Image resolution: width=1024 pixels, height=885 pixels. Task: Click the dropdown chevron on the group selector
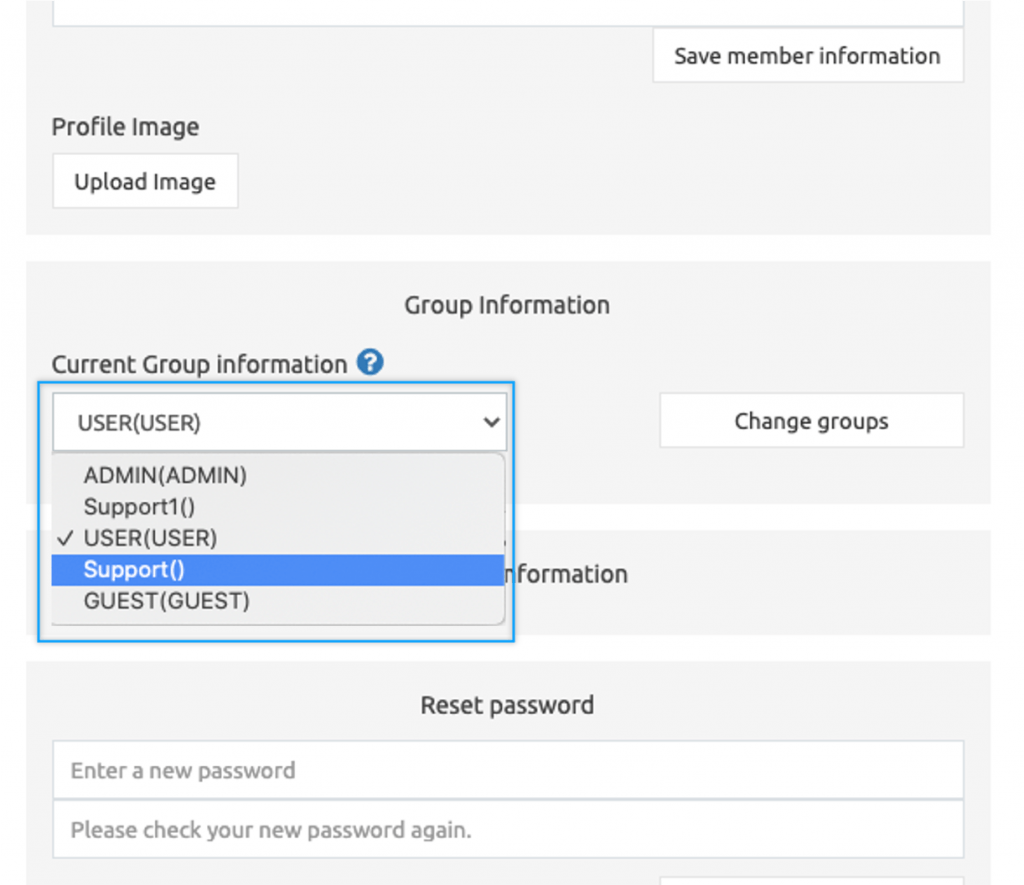pos(491,421)
